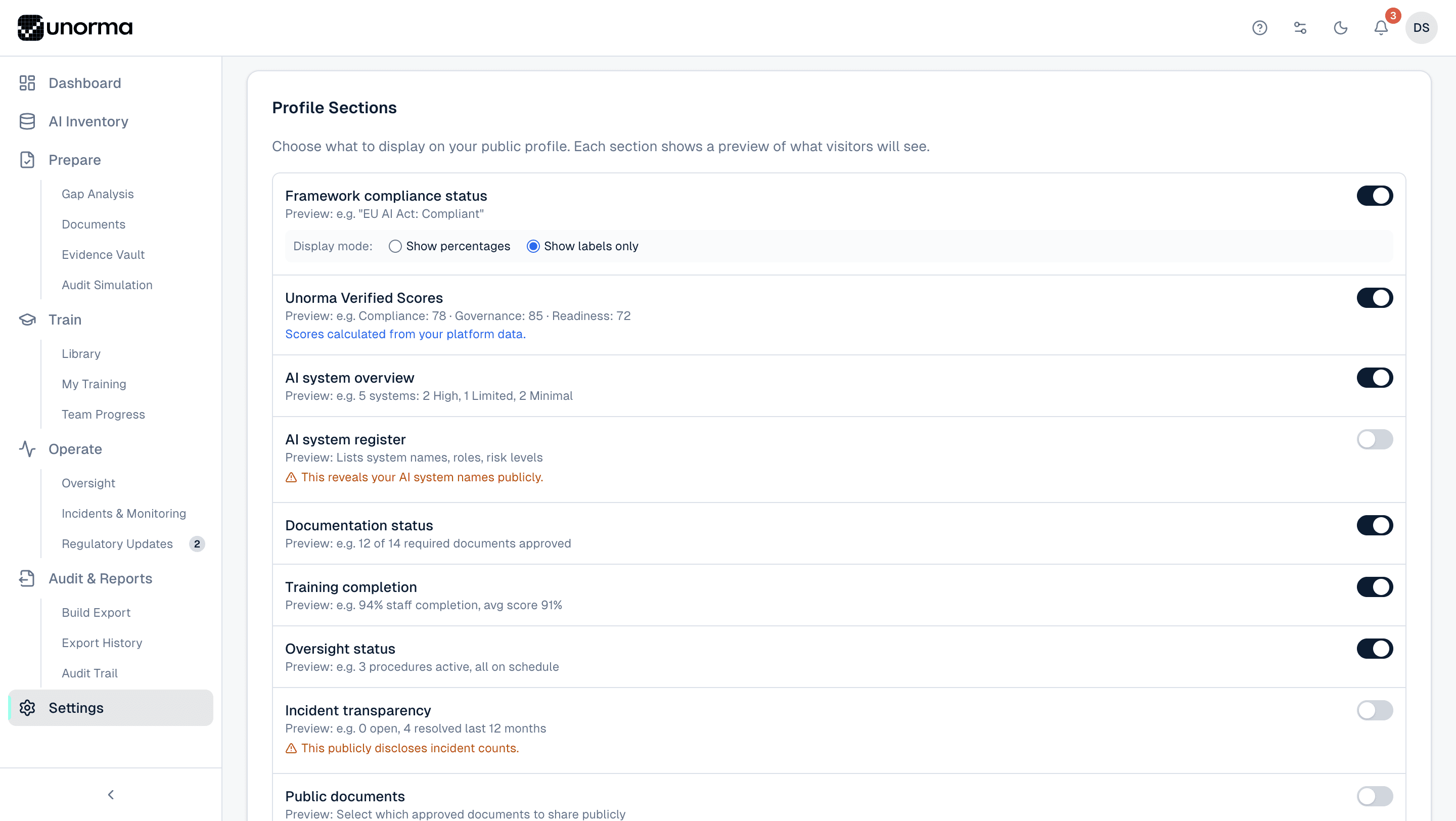Open Gap Analysis page
Screen dimensions: 1456x821
[98, 194]
